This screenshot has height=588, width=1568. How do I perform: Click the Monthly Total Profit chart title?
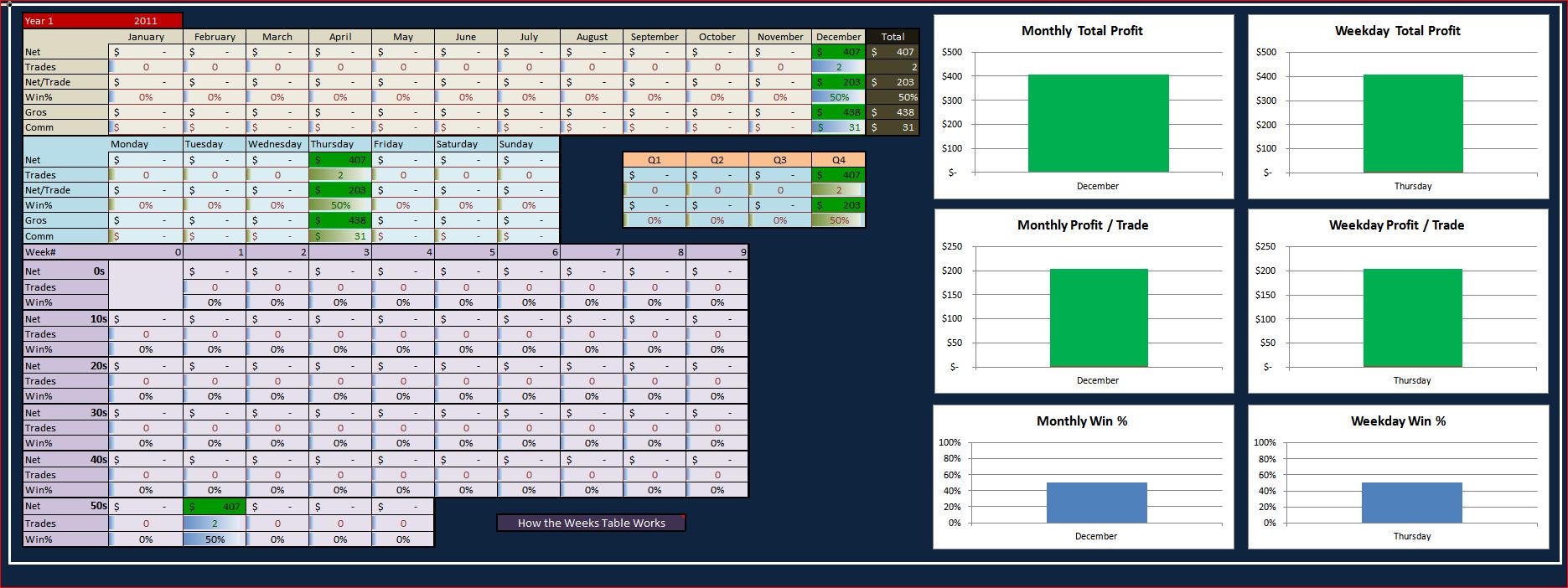pos(1082,31)
